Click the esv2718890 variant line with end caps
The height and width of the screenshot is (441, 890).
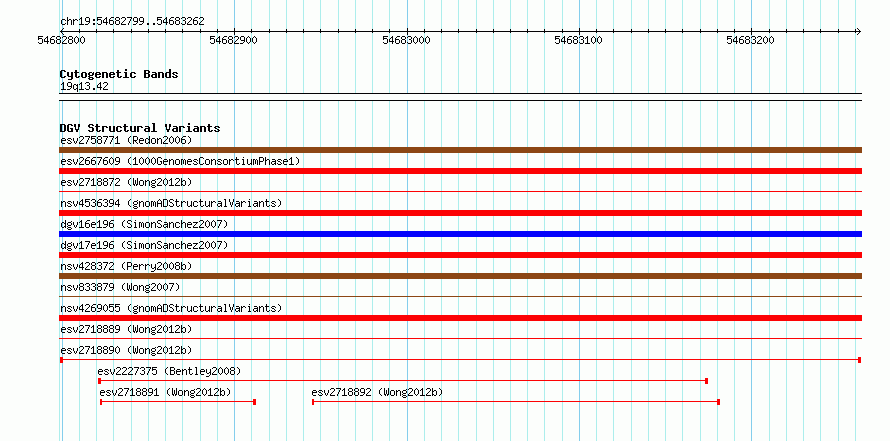[460, 360]
